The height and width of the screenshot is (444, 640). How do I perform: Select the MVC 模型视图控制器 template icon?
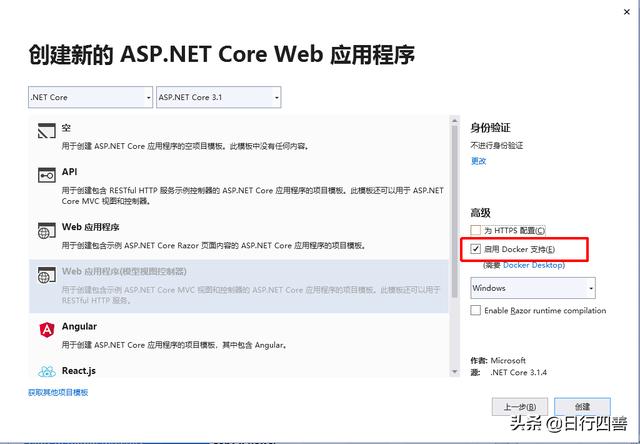(47, 275)
